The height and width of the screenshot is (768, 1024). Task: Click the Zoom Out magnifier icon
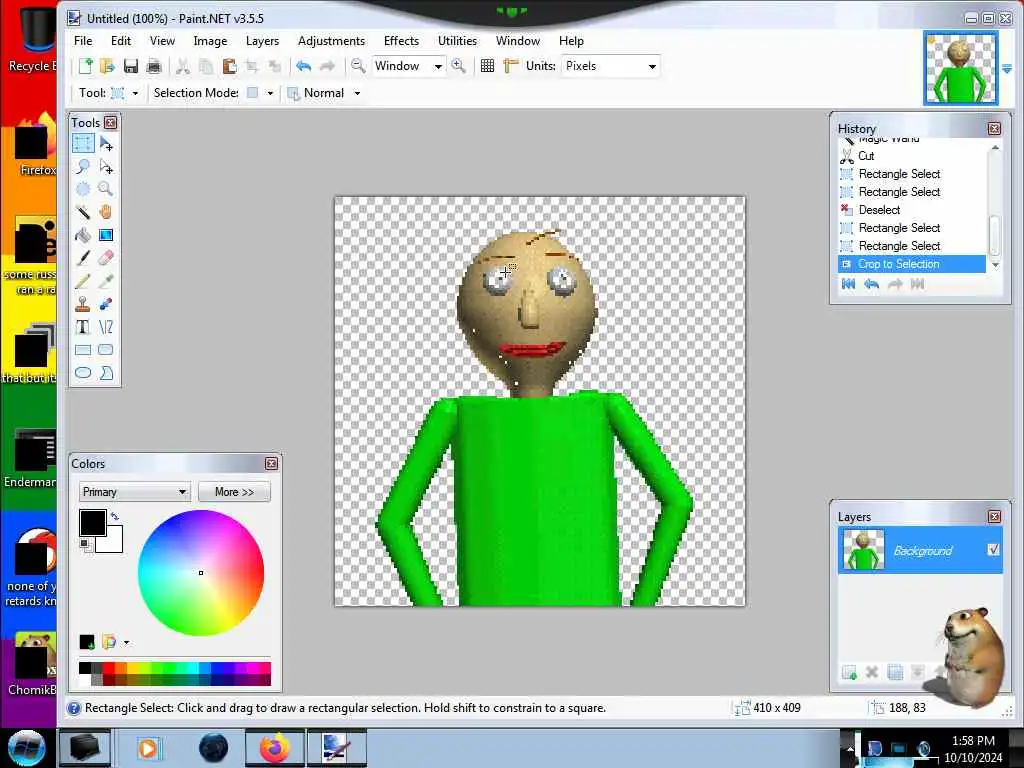point(358,66)
